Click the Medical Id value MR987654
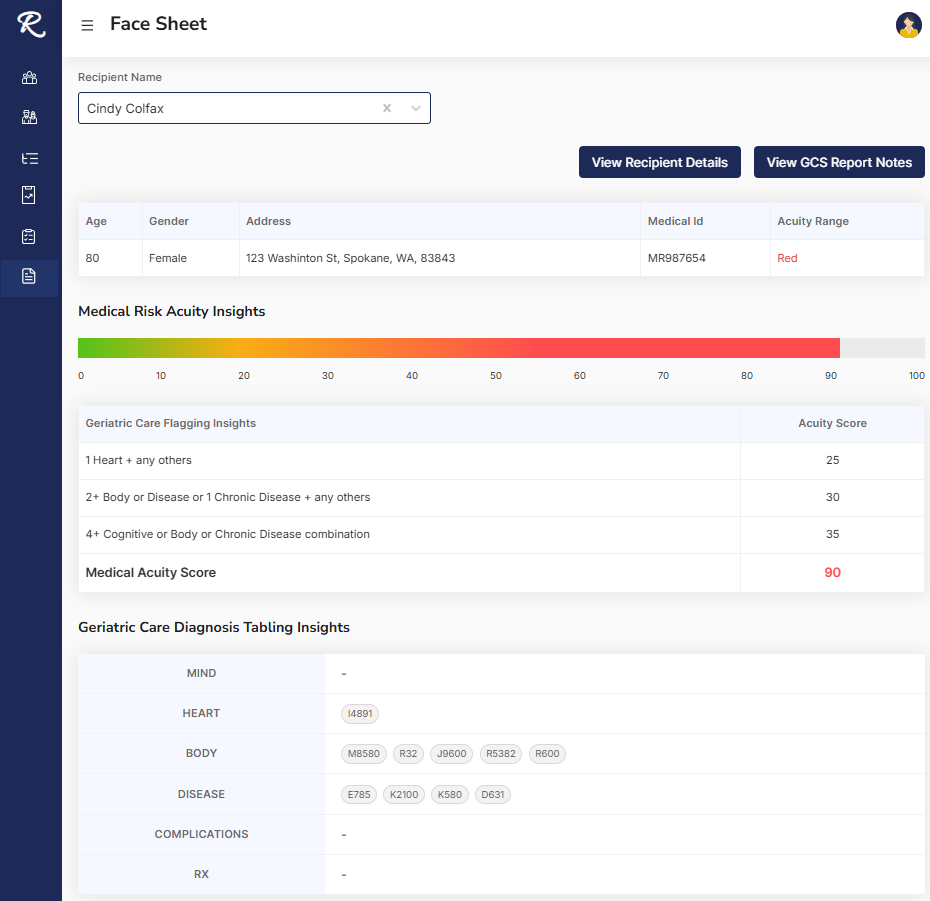This screenshot has height=901, width=930. coord(677,258)
